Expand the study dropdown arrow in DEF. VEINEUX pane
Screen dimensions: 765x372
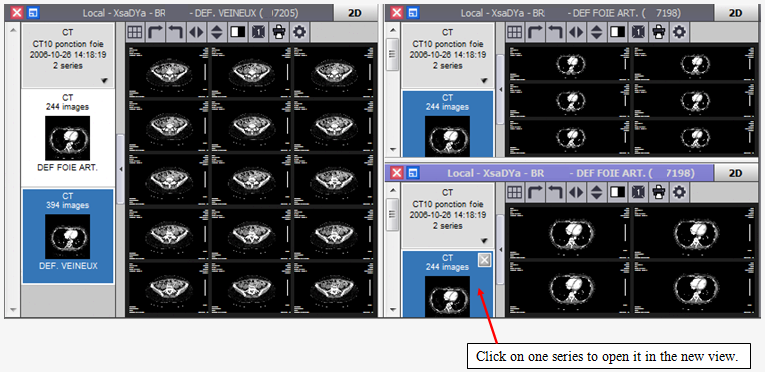click(x=104, y=81)
